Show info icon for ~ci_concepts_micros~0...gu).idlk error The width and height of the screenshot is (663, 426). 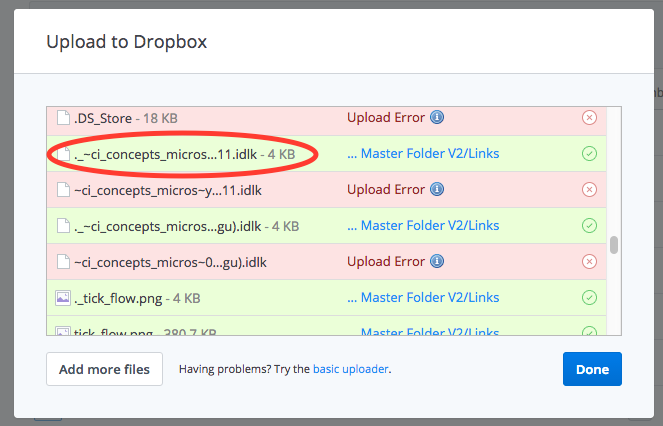click(x=437, y=261)
